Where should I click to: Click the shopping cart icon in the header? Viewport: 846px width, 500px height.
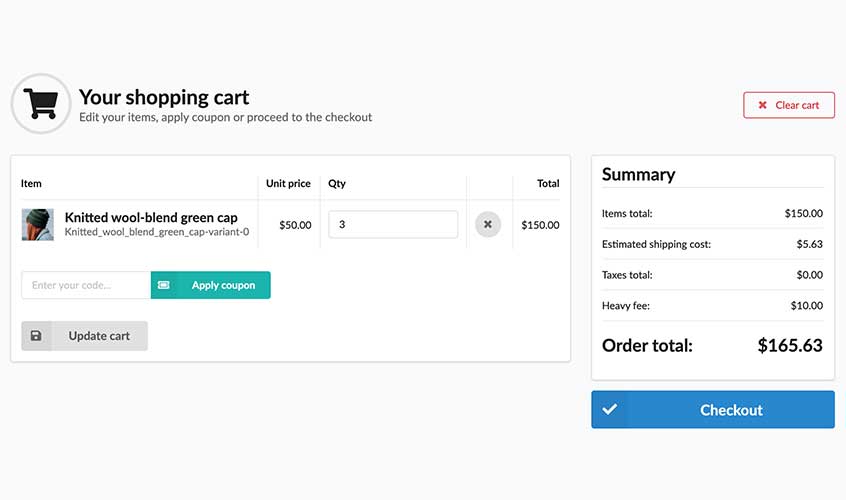click(x=40, y=104)
